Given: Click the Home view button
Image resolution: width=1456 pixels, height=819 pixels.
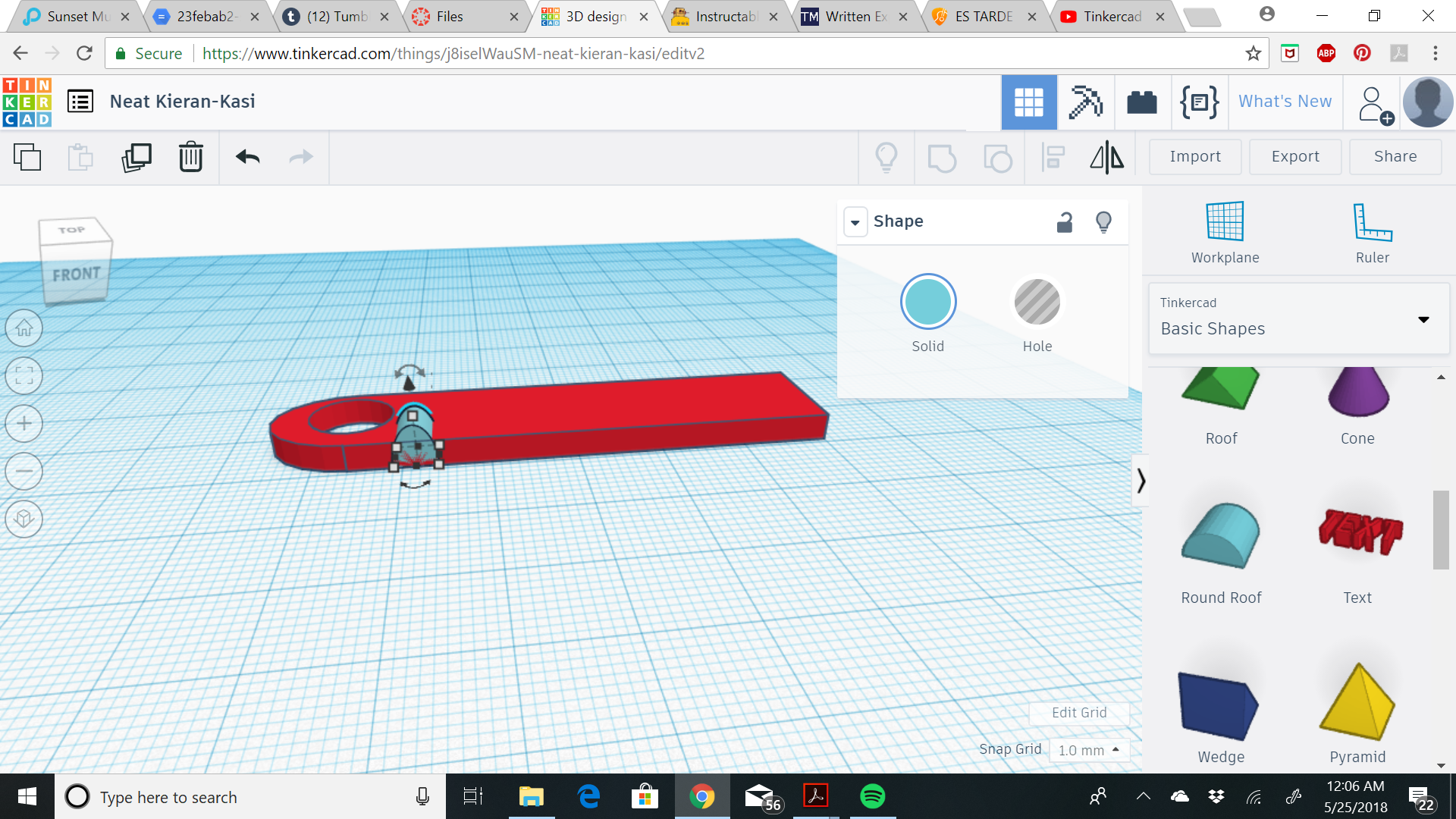Looking at the screenshot, I should (24, 328).
